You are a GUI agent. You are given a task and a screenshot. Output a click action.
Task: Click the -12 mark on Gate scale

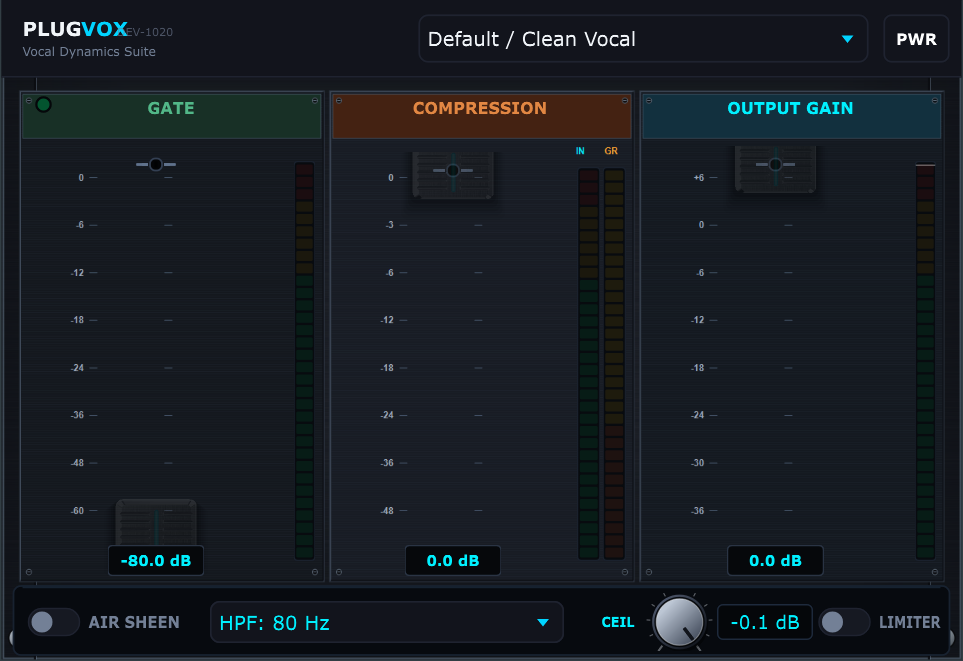pyautogui.click(x=77, y=273)
